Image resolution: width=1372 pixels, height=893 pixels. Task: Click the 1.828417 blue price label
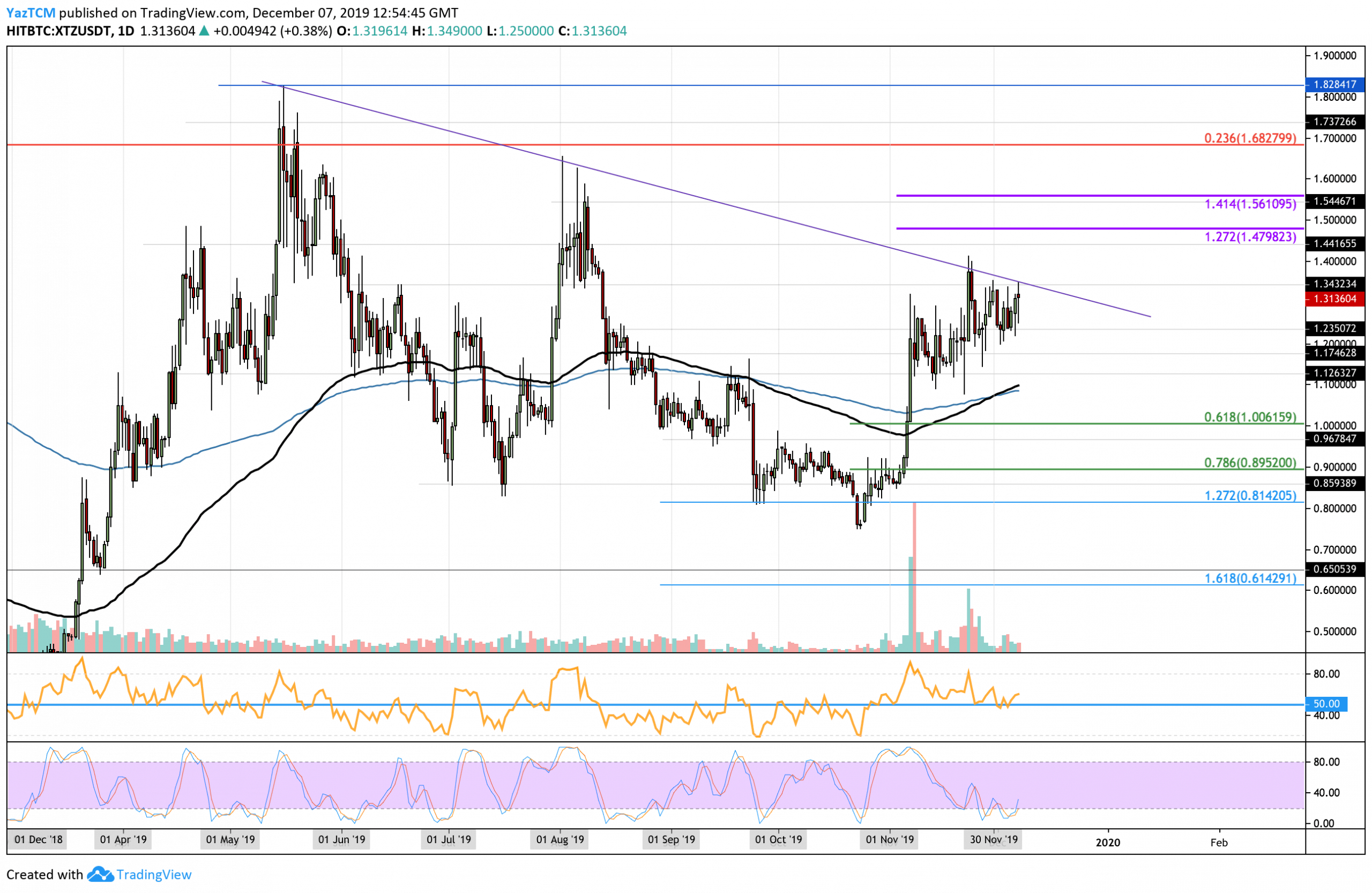click(x=1335, y=84)
